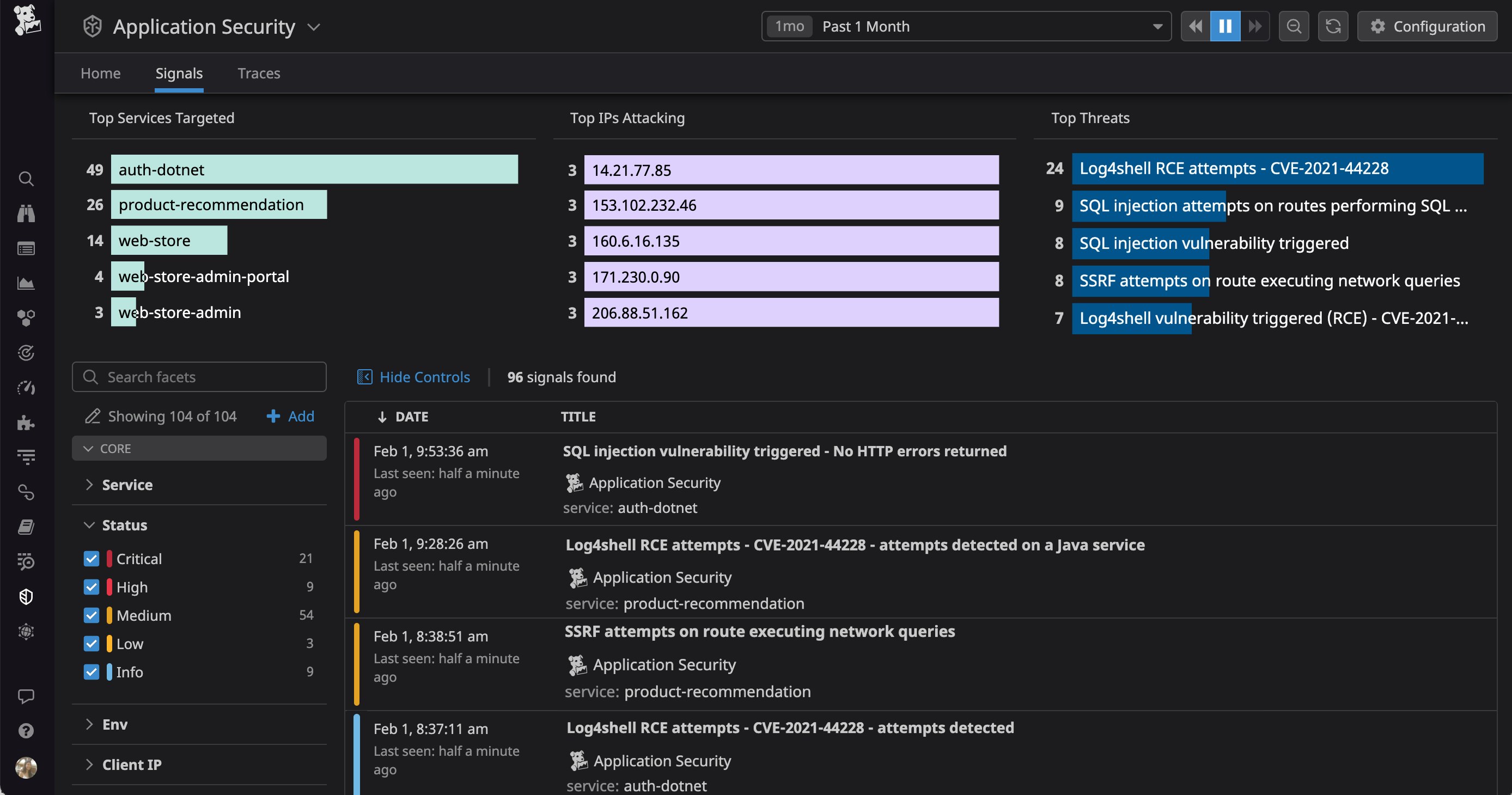This screenshot has height=795, width=1512.
Task: Uncheck the Low status checkbox
Action: [x=92, y=644]
